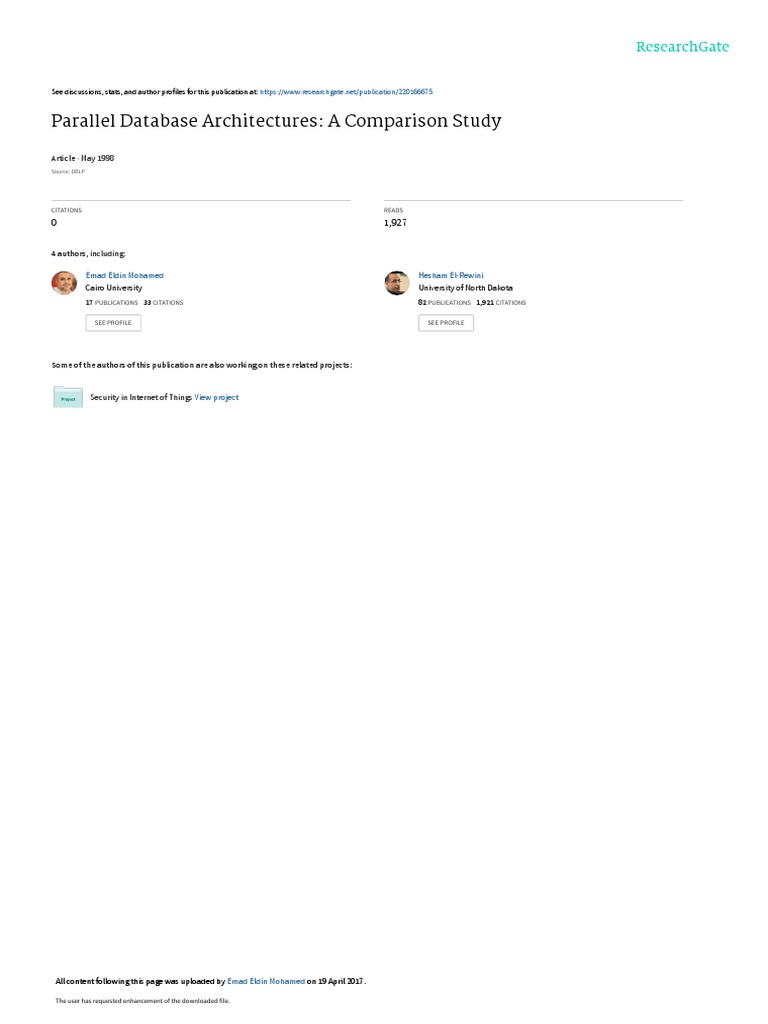Click the Parallel Database Architectures title
The height and width of the screenshot is (1024, 768).
click(x=276, y=121)
